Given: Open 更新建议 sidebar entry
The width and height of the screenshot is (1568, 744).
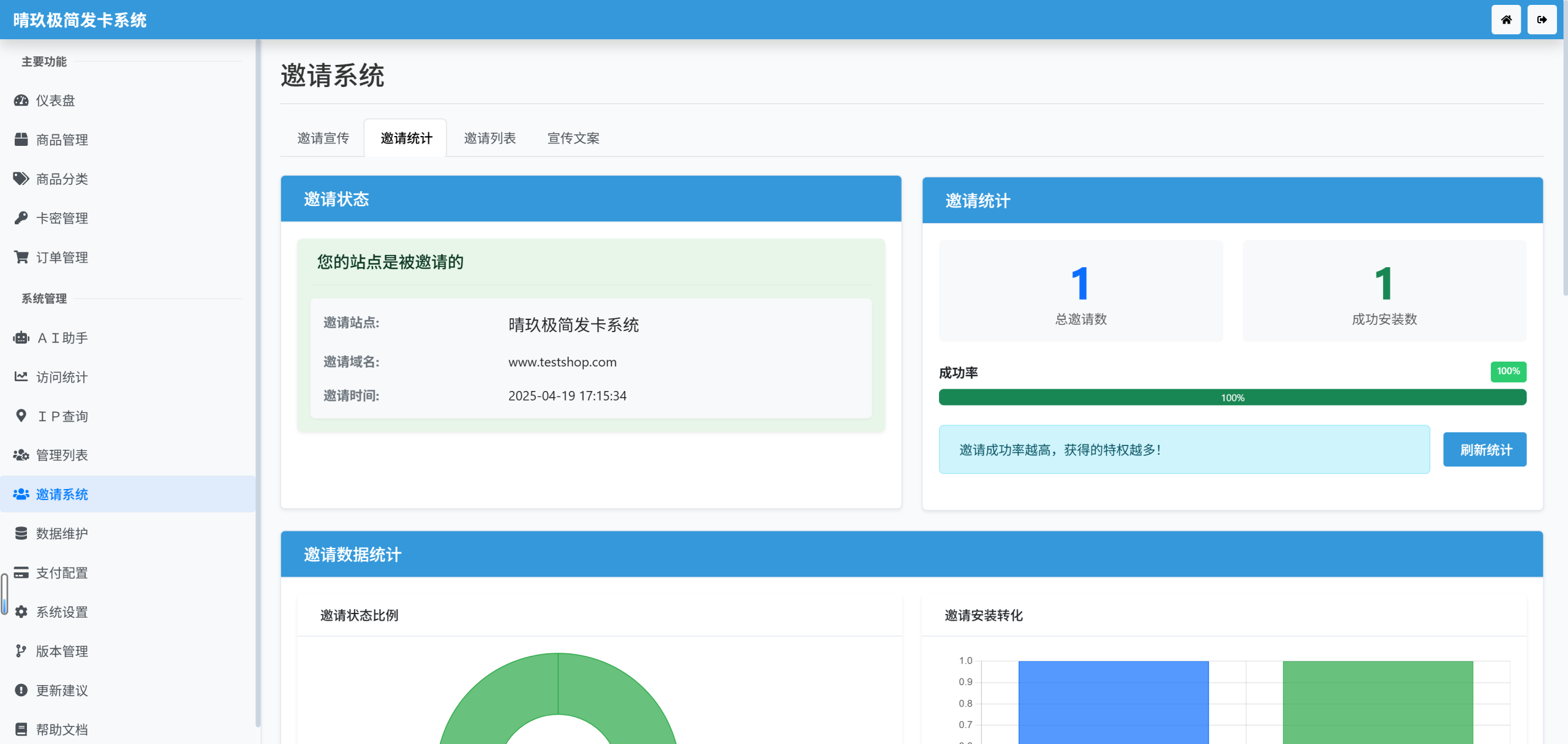Looking at the screenshot, I should pos(127,690).
